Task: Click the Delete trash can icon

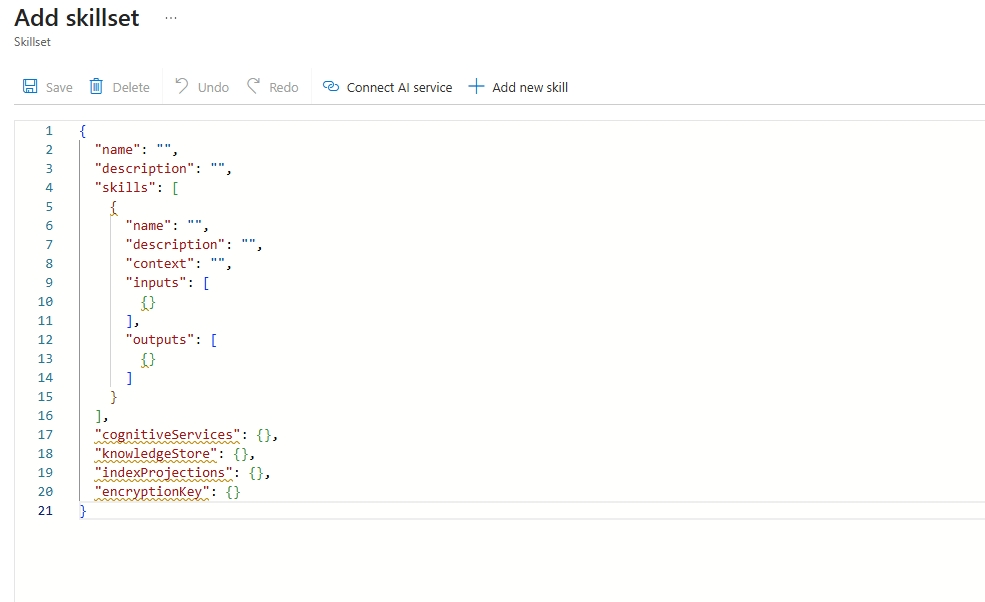Action: point(98,87)
